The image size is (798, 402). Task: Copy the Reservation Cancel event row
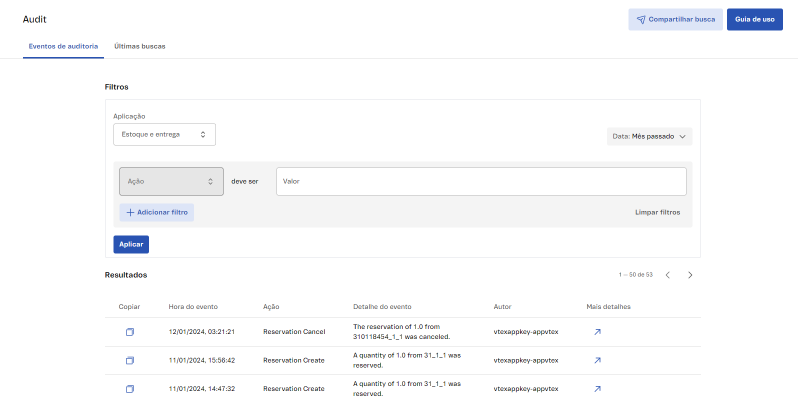pos(129,331)
